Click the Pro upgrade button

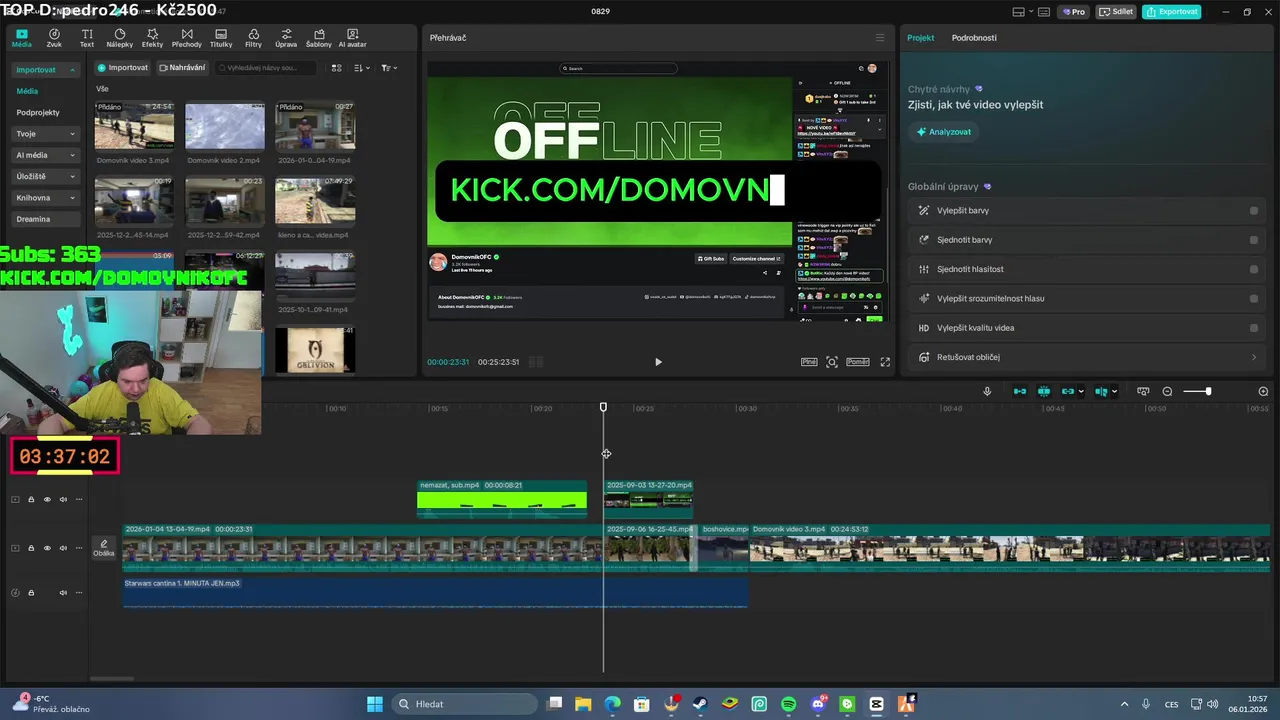(x=1074, y=12)
